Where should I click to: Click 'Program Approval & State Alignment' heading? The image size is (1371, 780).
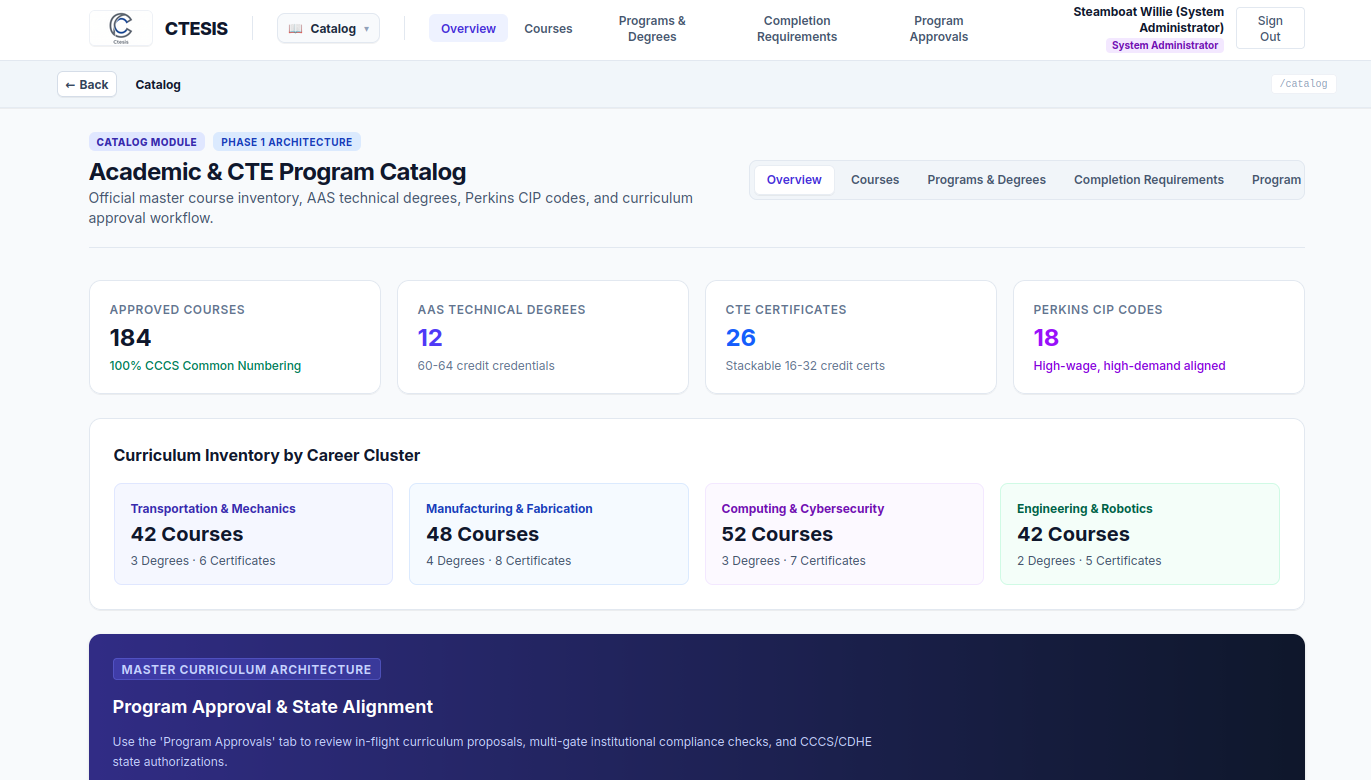(273, 707)
